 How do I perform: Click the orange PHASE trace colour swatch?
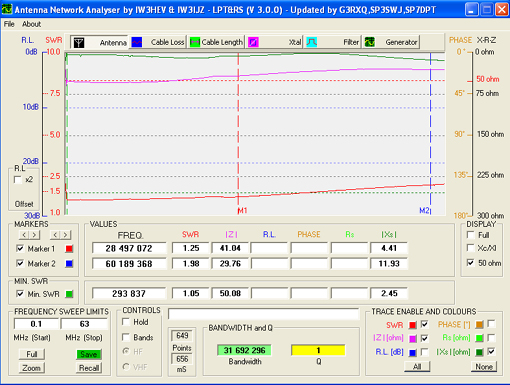pos(479,324)
